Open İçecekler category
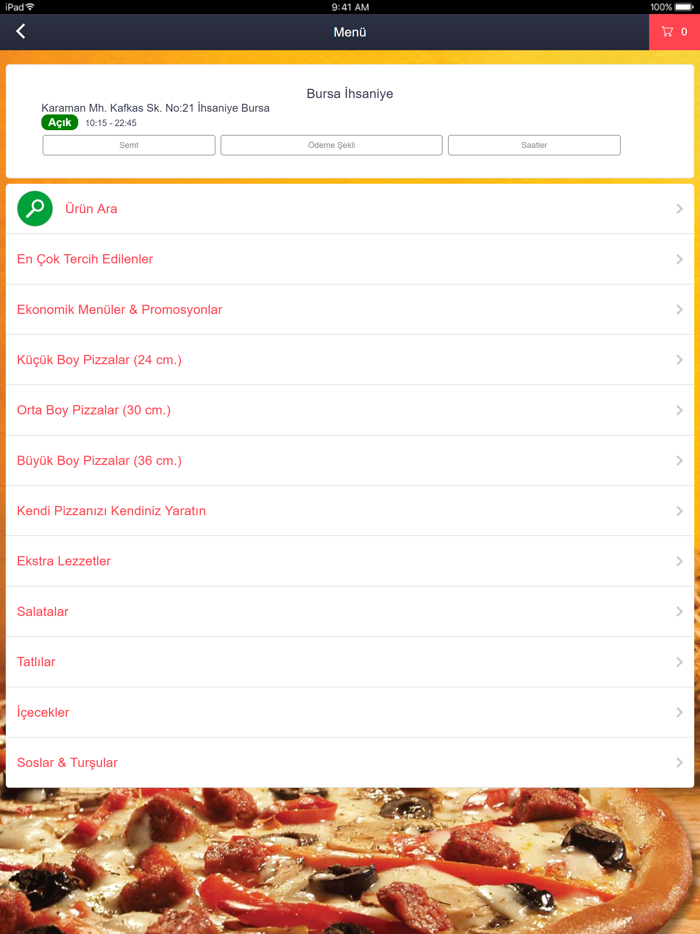 click(350, 712)
